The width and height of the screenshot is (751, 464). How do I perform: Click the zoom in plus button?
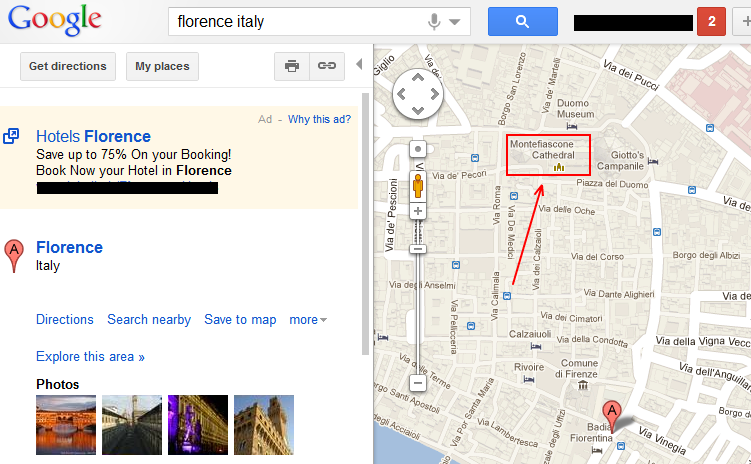418,211
